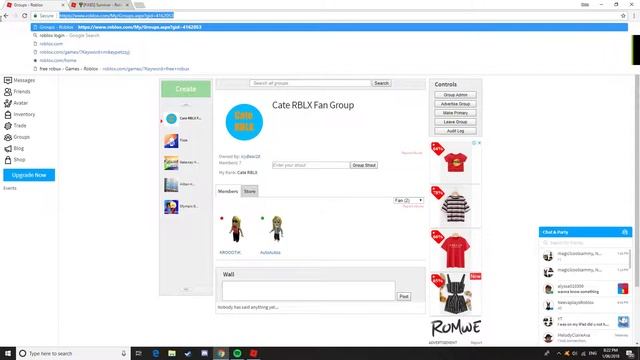This screenshot has height=360, width=640.
Task: Click the Search groups button
Action: coord(381,83)
